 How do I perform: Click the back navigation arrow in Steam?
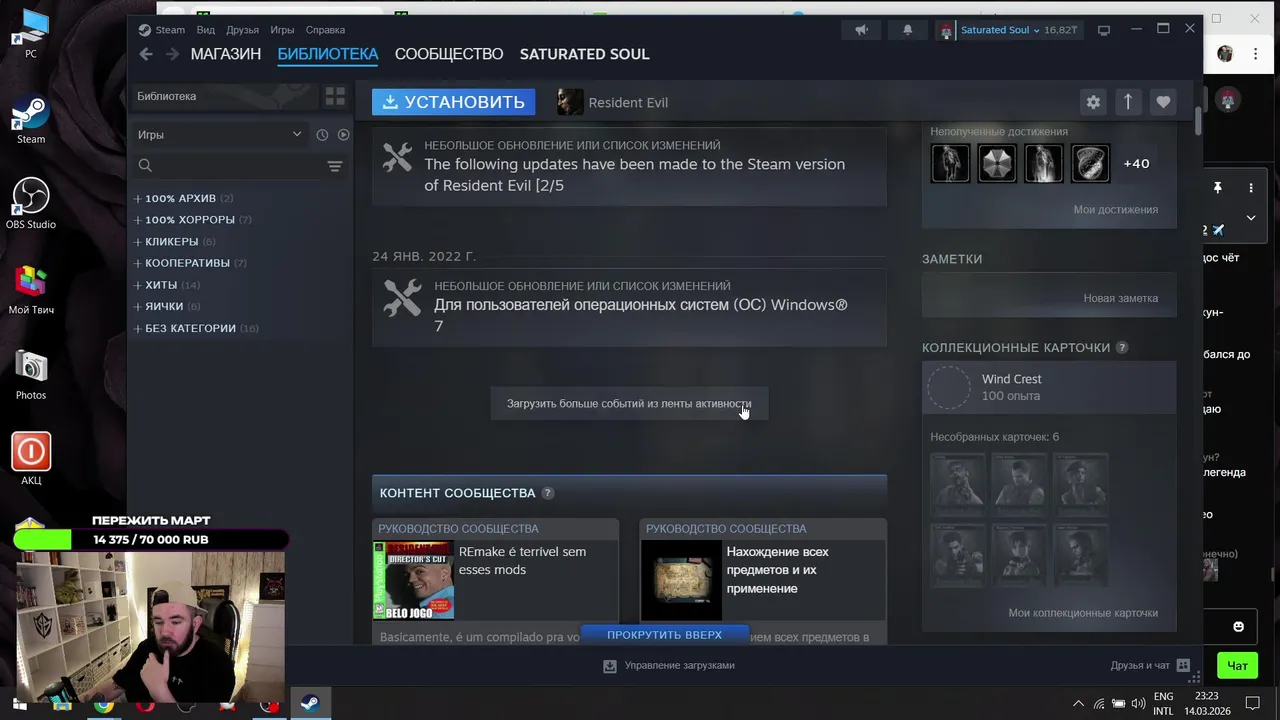pyautogui.click(x=146, y=54)
